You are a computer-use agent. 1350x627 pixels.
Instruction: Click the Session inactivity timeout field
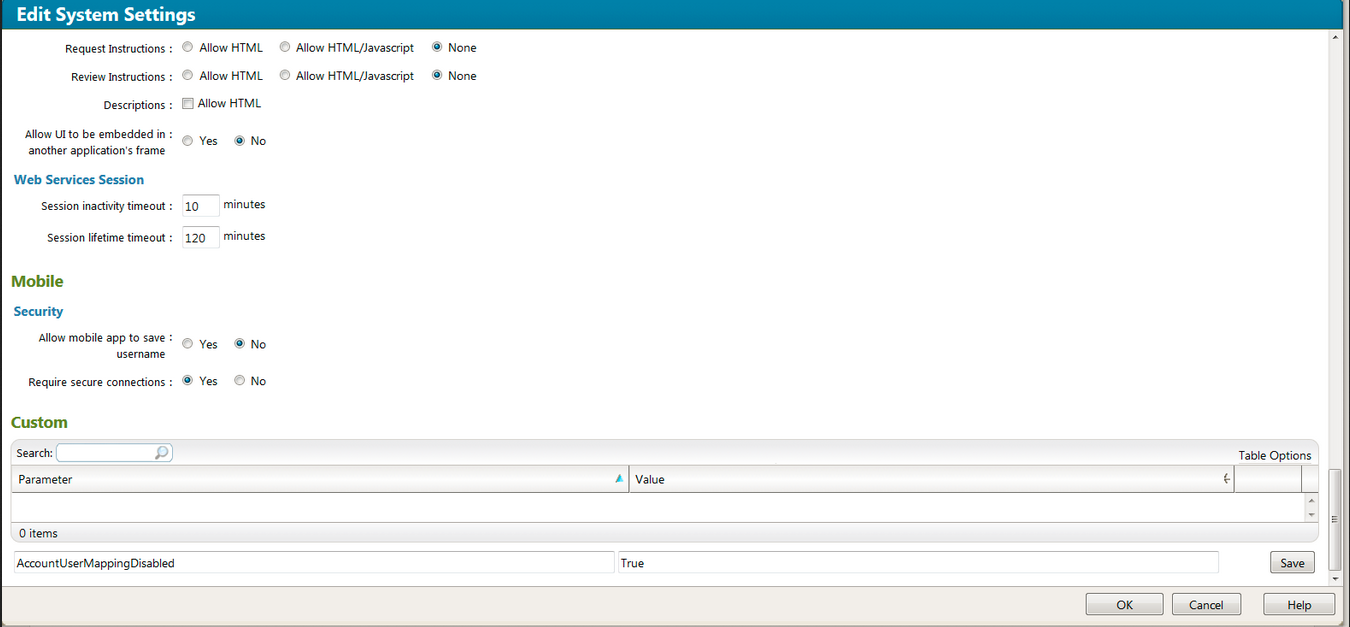(x=200, y=206)
